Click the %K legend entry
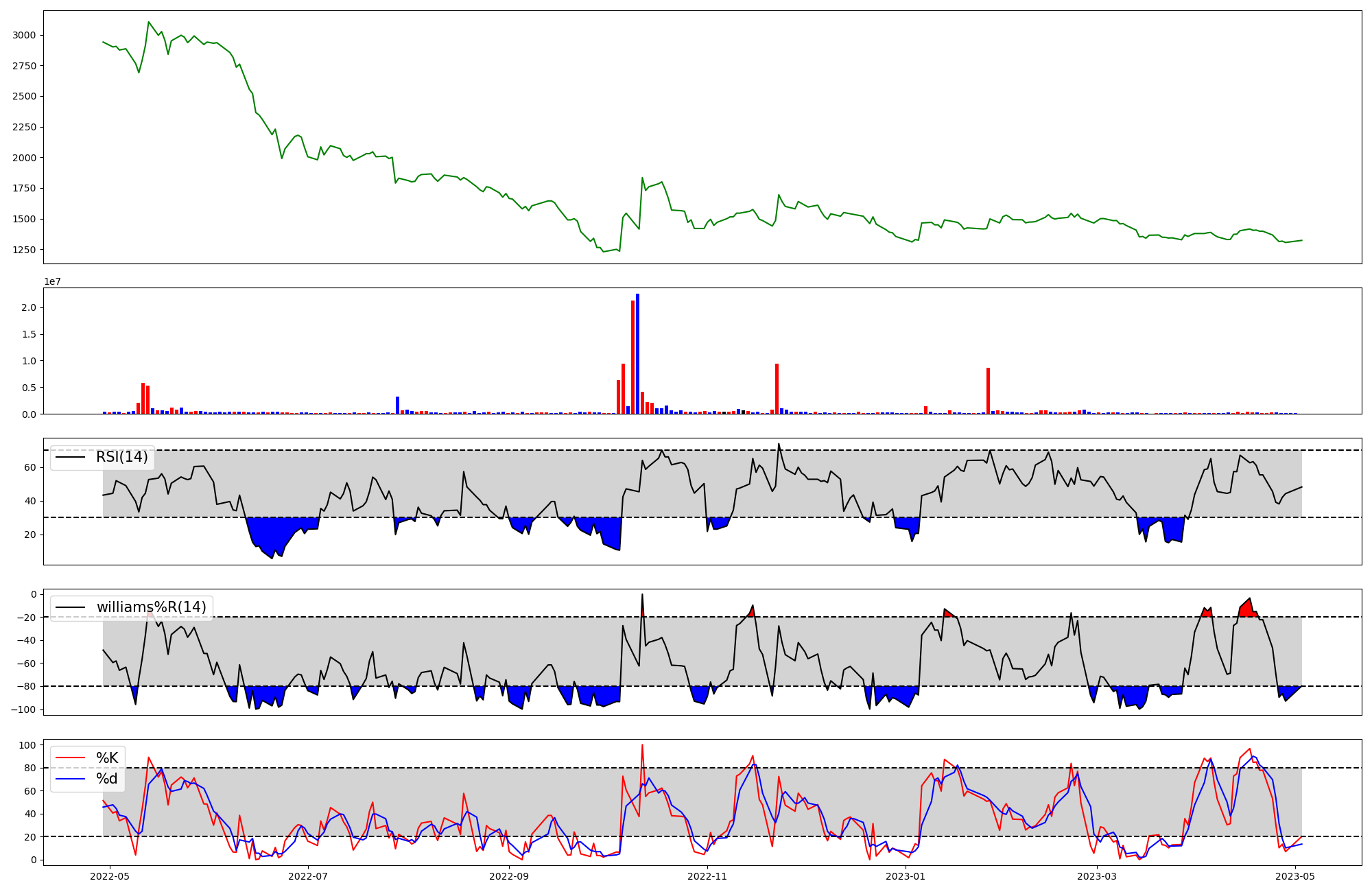Viewport: 1372px width, 892px height. point(106,758)
